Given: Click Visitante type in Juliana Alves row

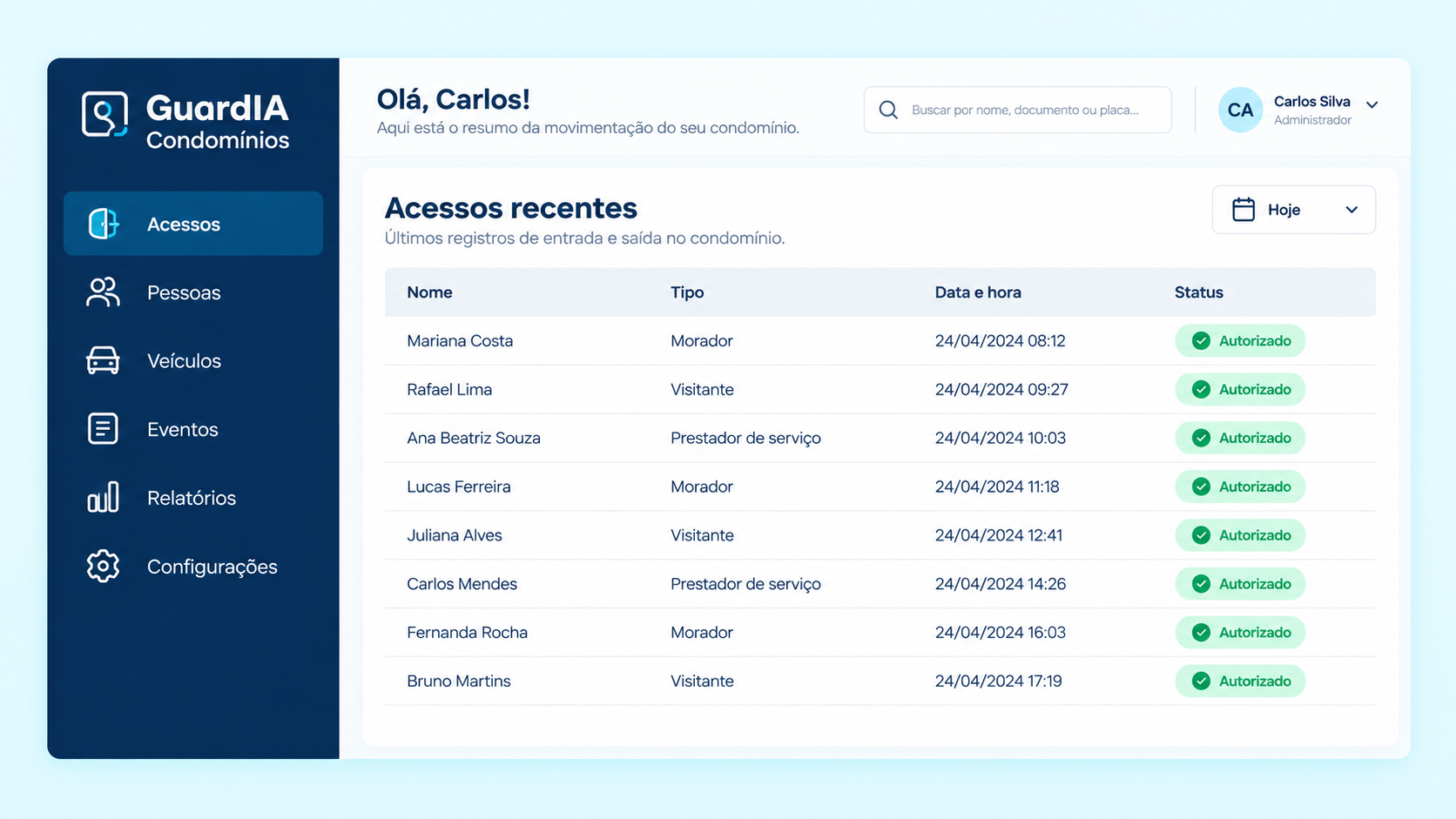Looking at the screenshot, I should click(702, 535).
